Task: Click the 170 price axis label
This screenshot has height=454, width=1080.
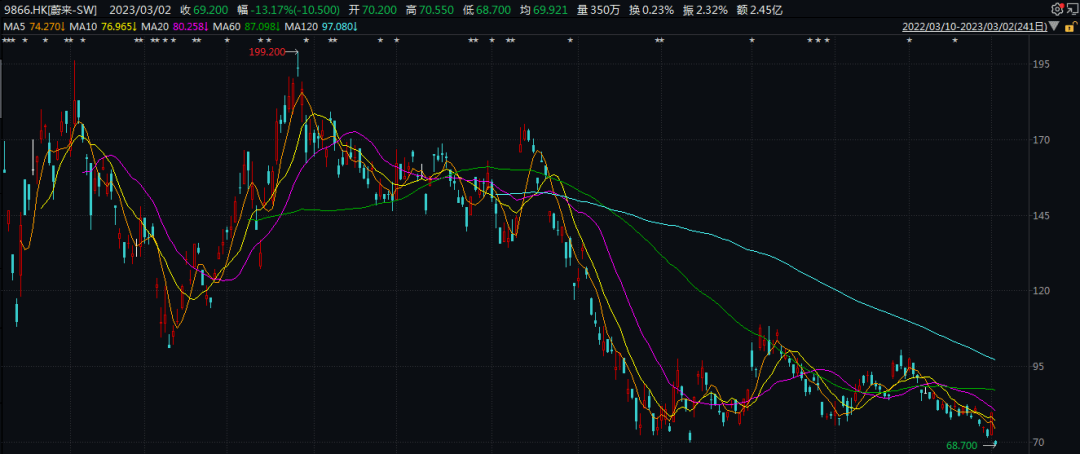Action: tap(1043, 140)
